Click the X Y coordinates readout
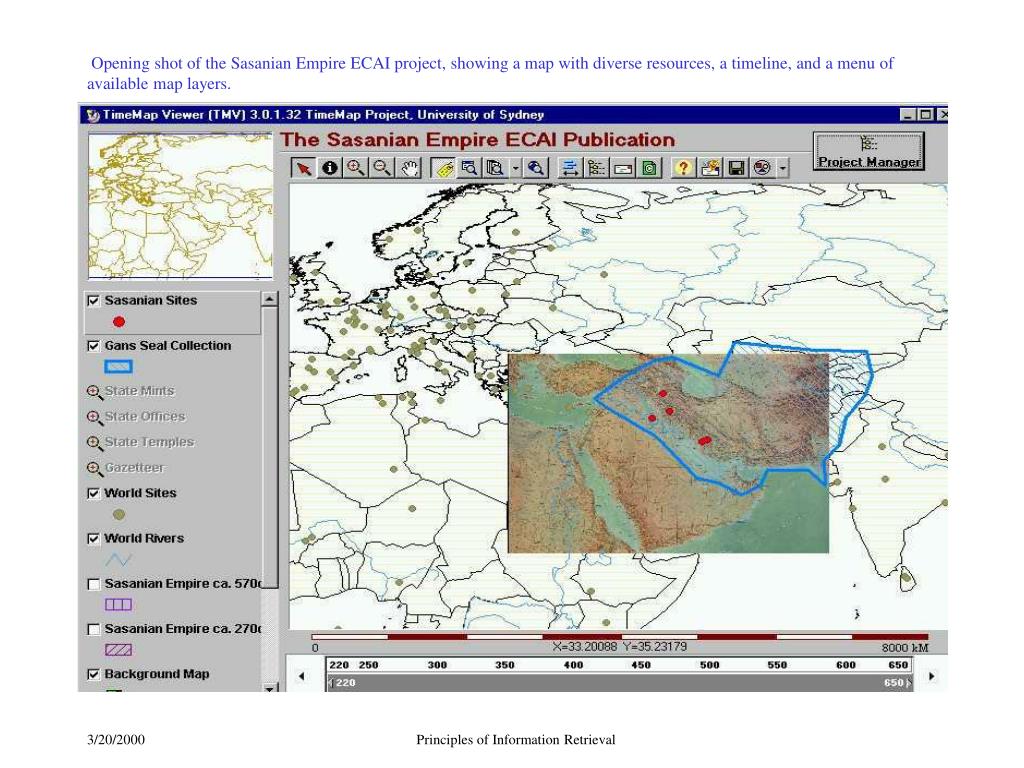 [x=619, y=647]
